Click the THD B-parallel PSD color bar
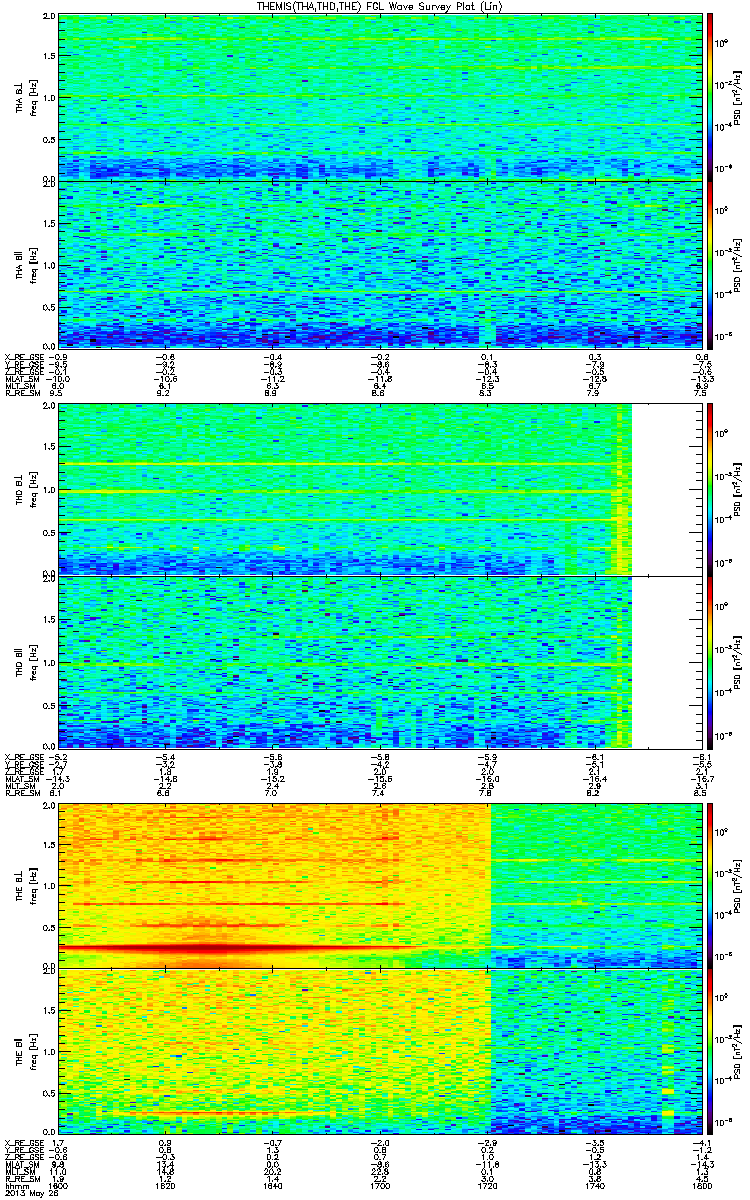The image size is (750, 1200). pyautogui.click(x=710, y=662)
